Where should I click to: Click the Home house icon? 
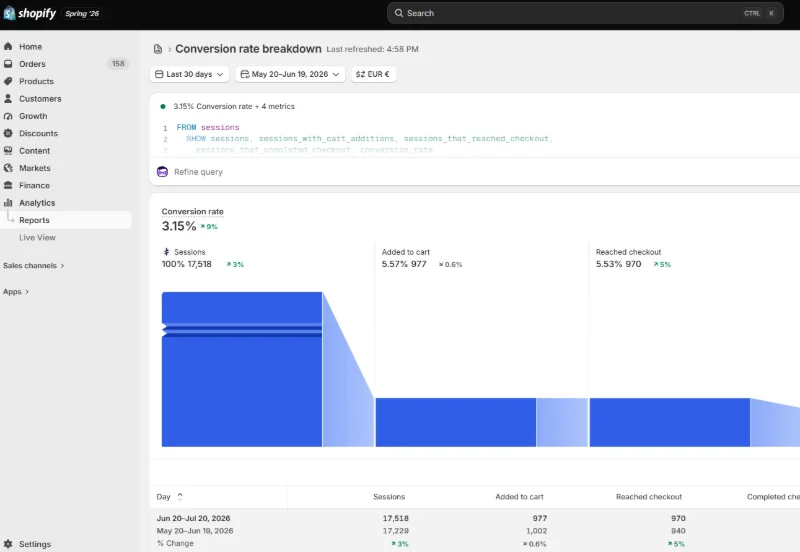(8, 46)
